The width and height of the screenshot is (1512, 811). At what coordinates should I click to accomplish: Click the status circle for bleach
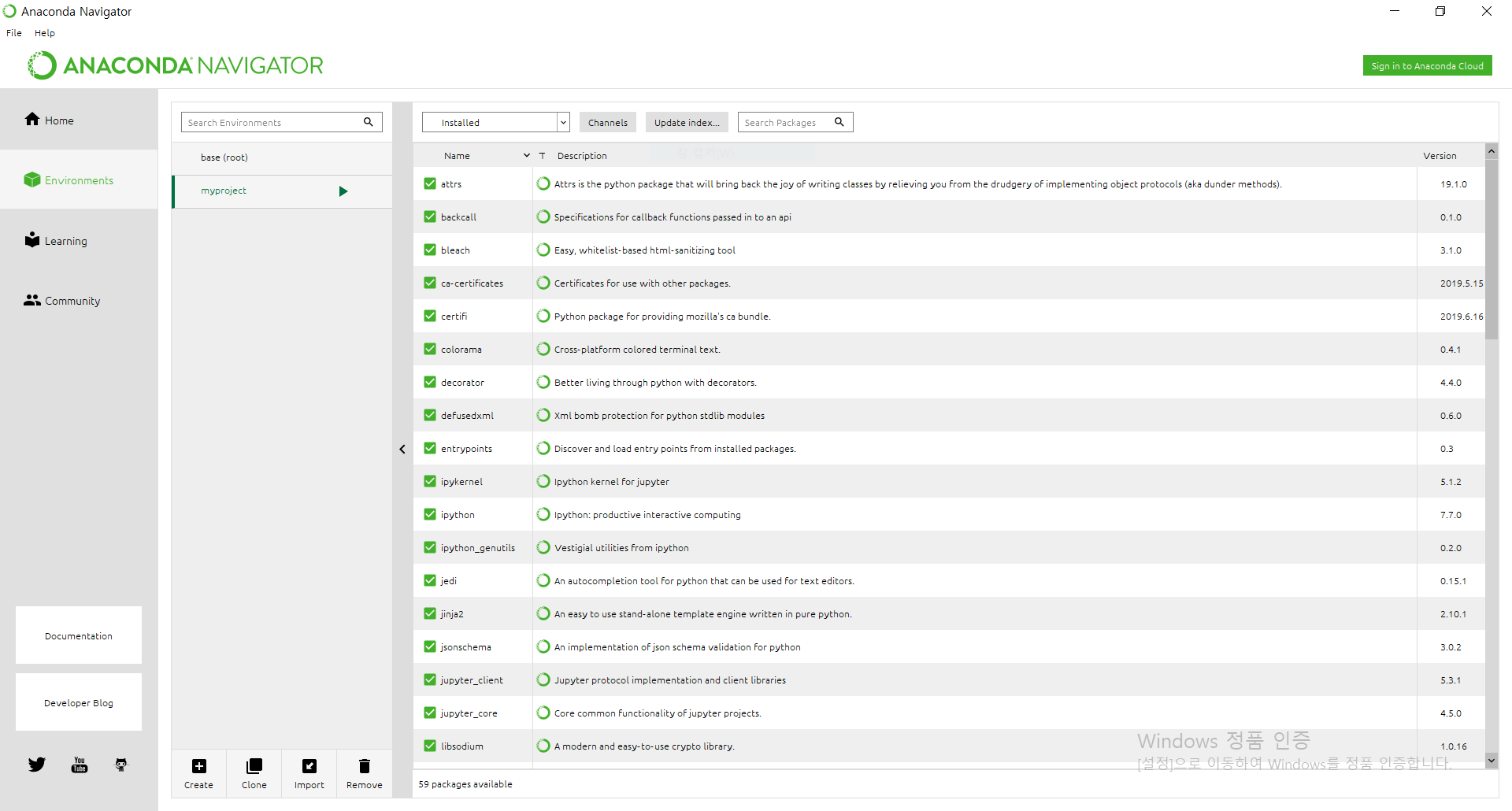(x=543, y=250)
